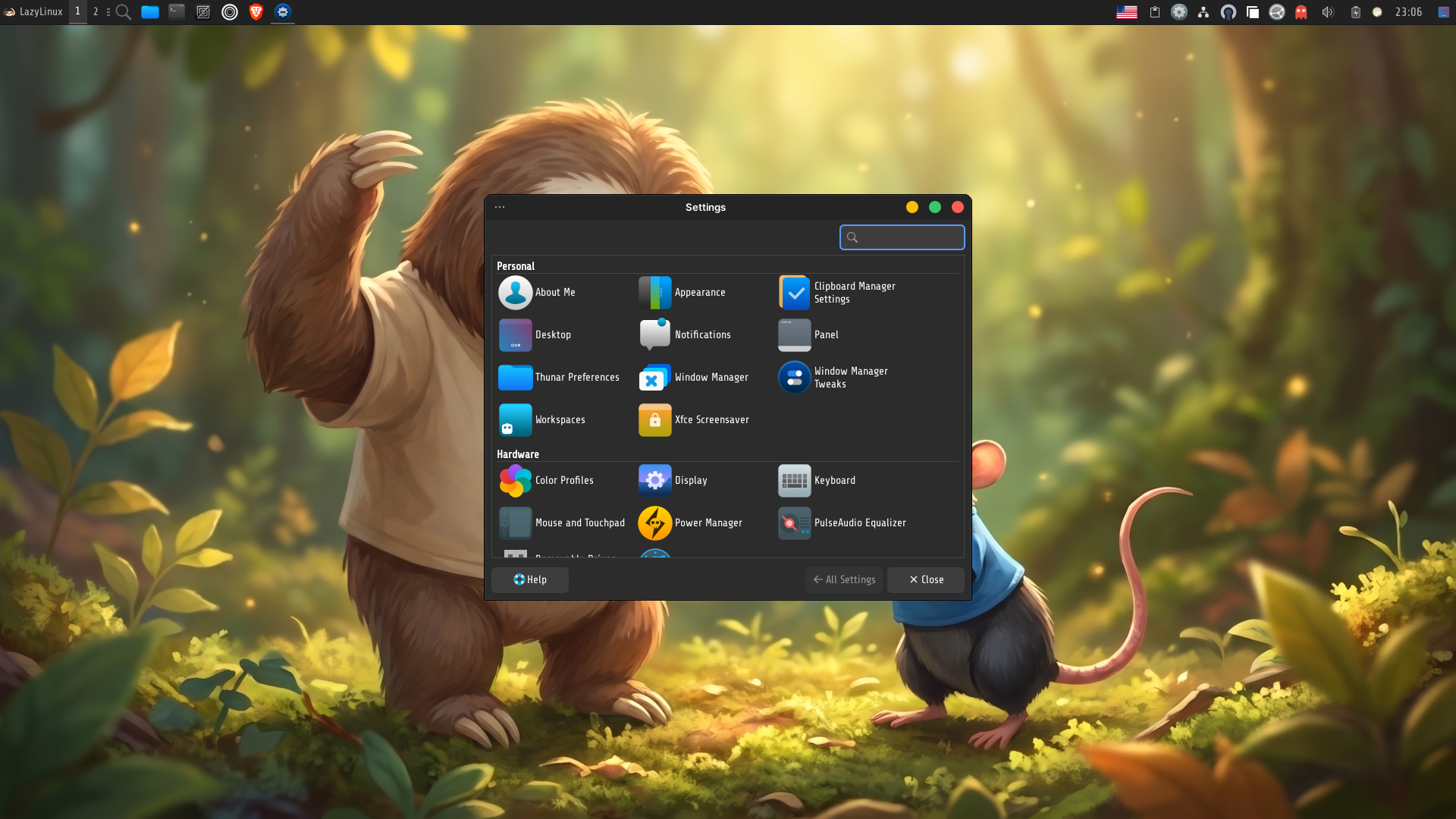
Task: Open About Me settings
Action: tap(537, 293)
